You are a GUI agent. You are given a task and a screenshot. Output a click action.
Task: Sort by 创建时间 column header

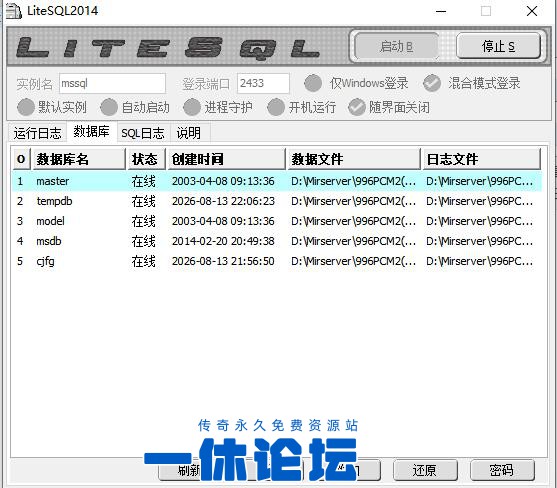pos(226,159)
